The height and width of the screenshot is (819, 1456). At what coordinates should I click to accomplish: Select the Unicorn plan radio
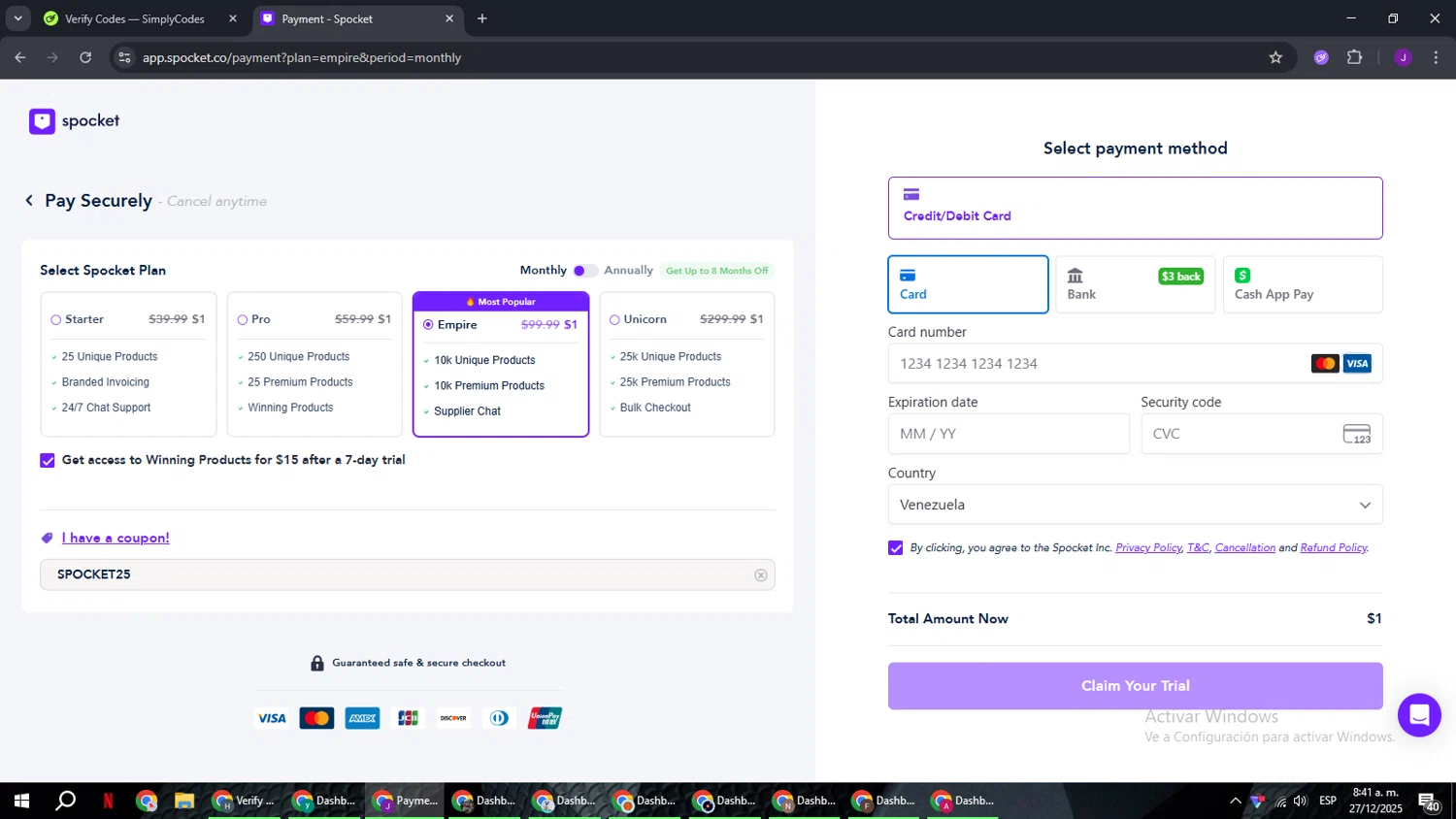(x=614, y=320)
